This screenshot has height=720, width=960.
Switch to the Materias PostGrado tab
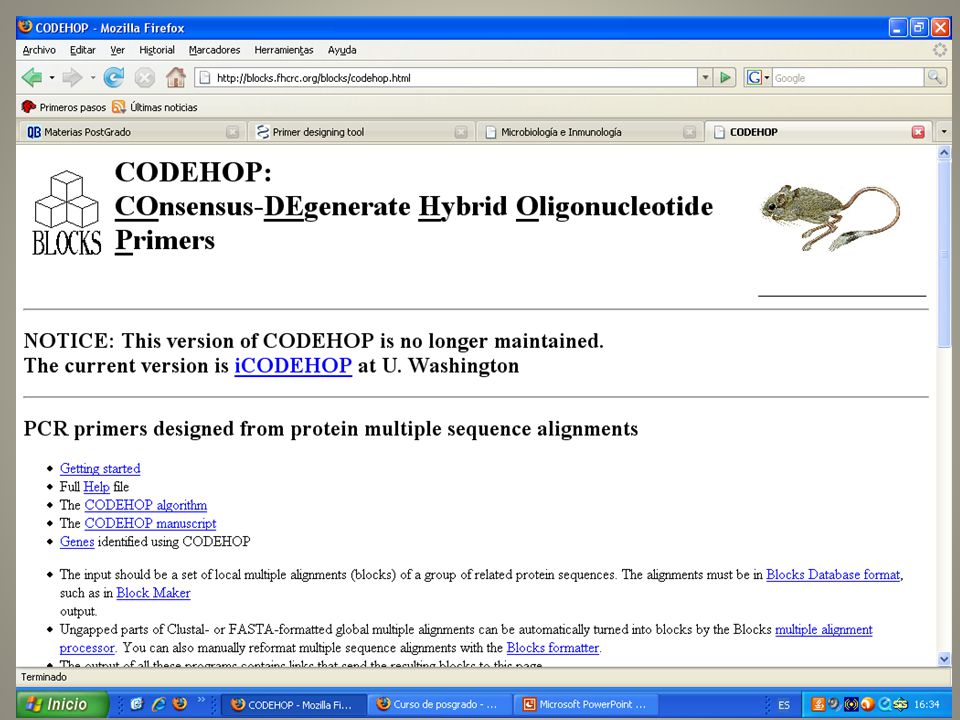pyautogui.click(x=131, y=132)
